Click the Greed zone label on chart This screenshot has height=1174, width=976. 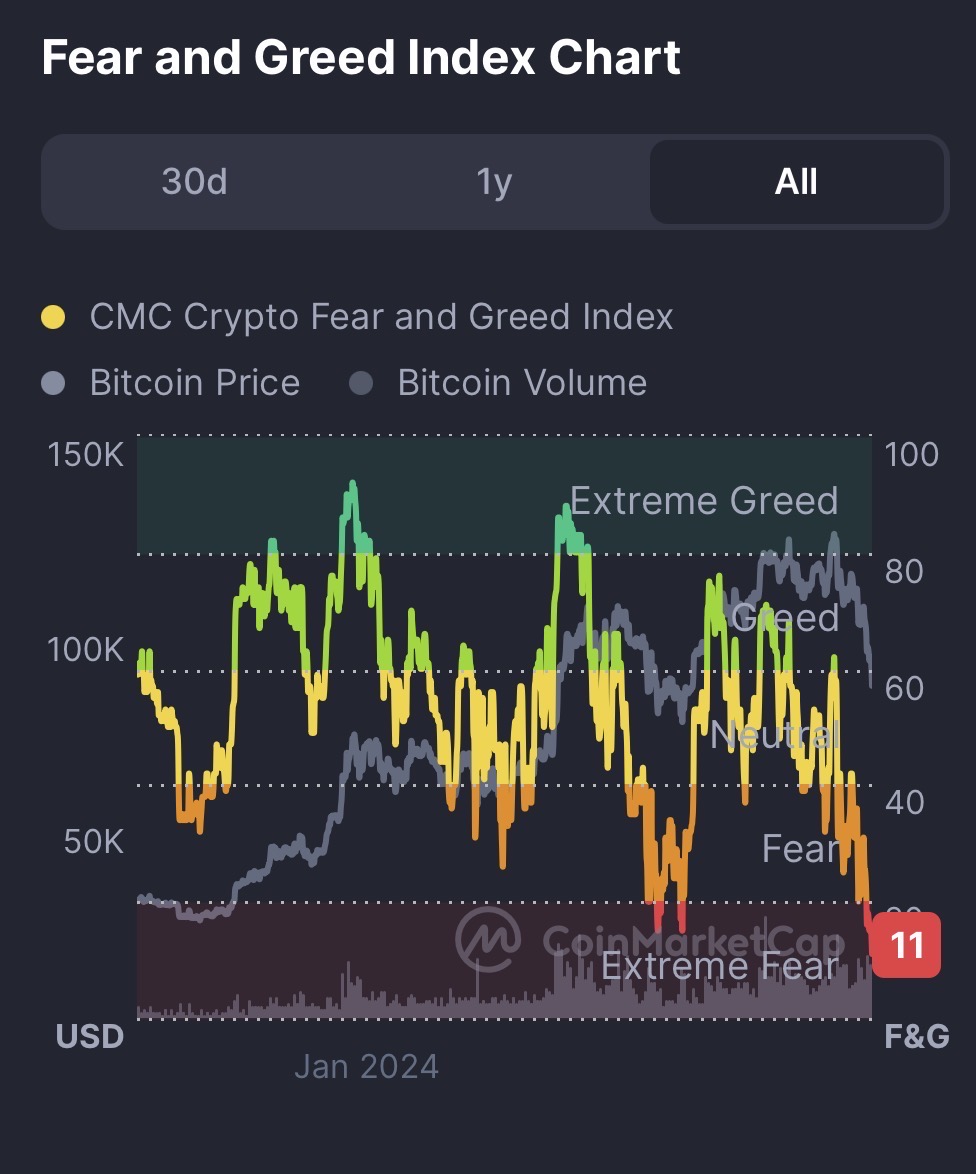pos(786,618)
